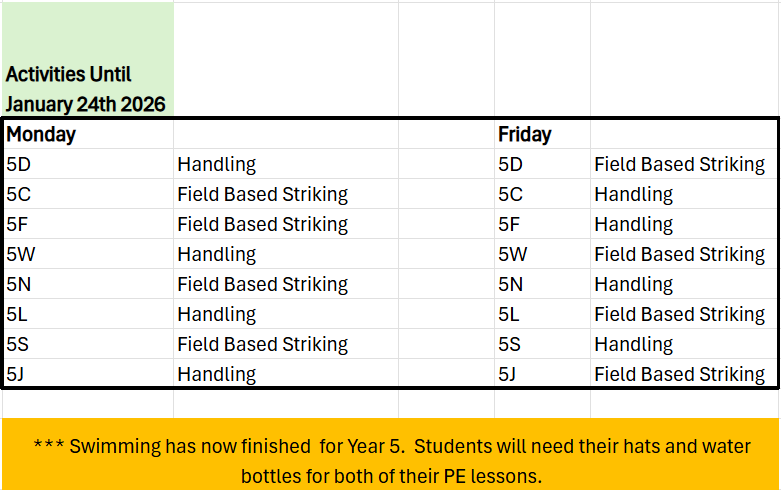
Task: Select Handling beside Friday's 5S
Action: tap(634, 344)
